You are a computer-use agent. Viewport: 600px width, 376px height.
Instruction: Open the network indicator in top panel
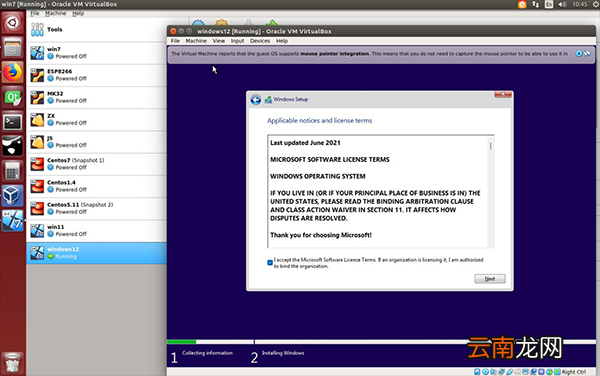[x=535, y=4]
